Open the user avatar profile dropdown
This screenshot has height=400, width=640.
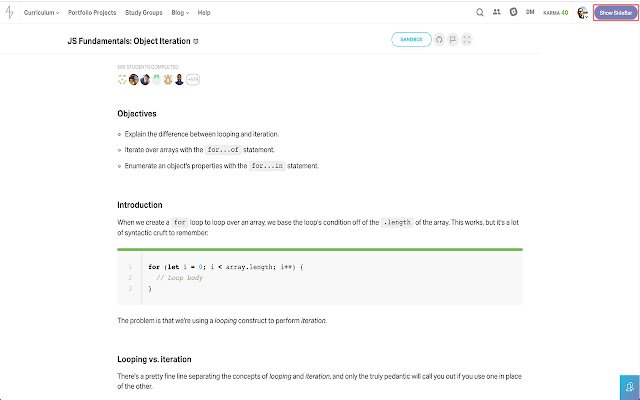584,13
